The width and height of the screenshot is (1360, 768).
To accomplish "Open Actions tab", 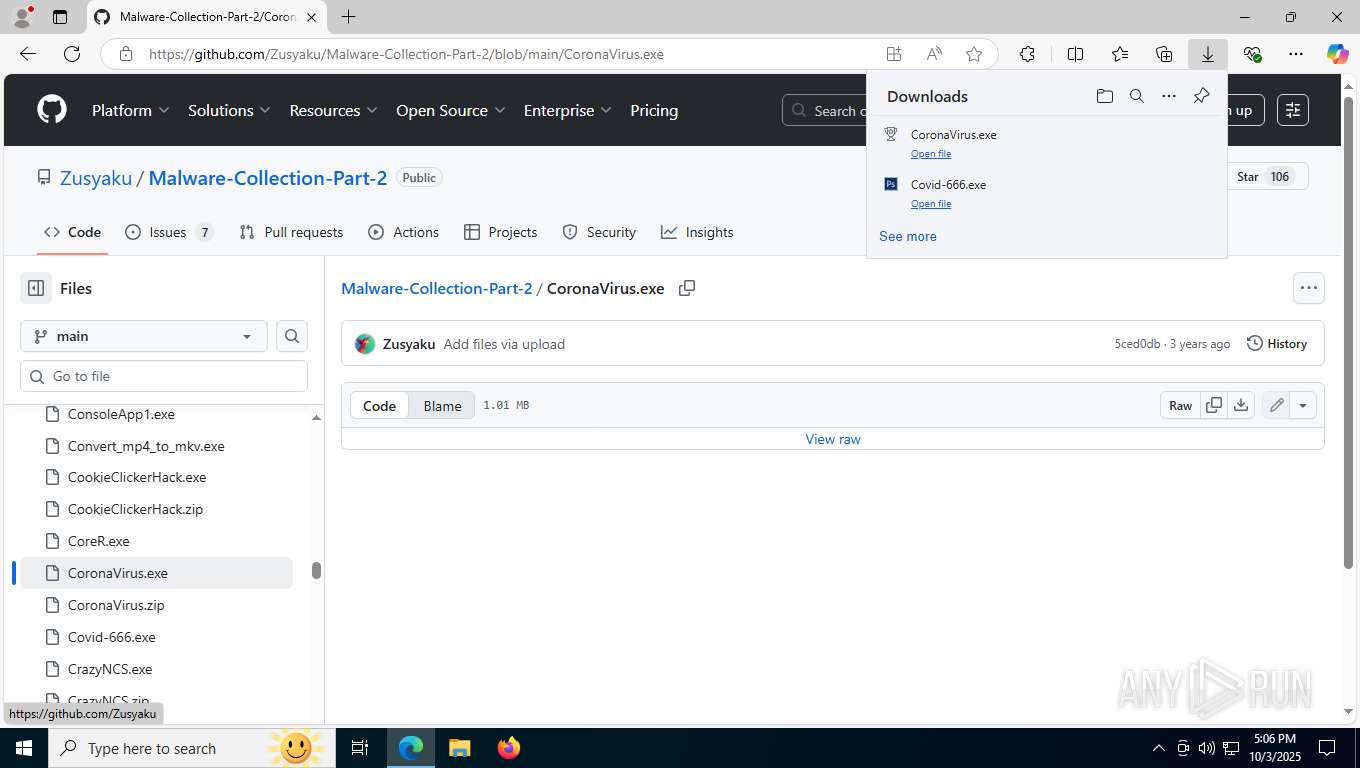I will [x=403, y=232].
